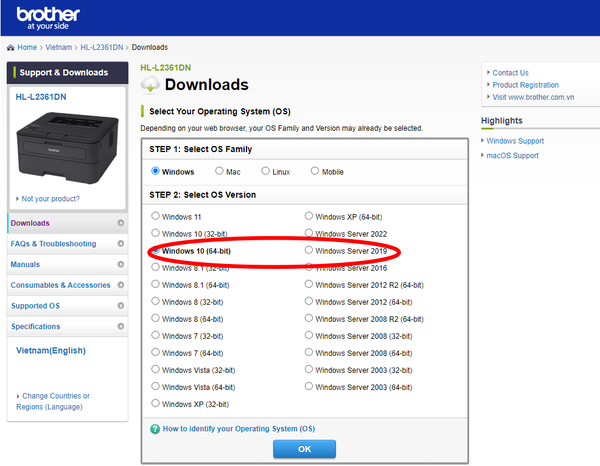
Task: Click the Not your product? link
Action: click(x=51, y=199)
